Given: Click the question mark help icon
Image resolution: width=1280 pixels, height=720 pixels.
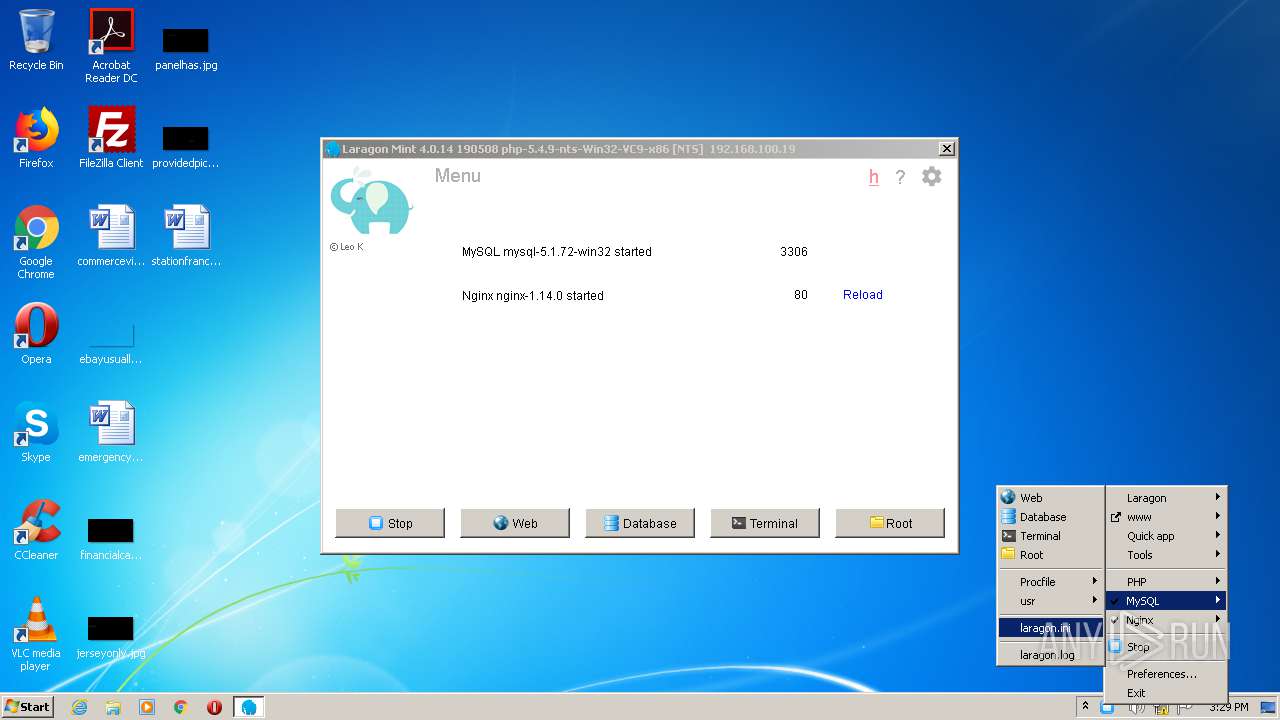Looking at the screenshot, I should (900, 177).
